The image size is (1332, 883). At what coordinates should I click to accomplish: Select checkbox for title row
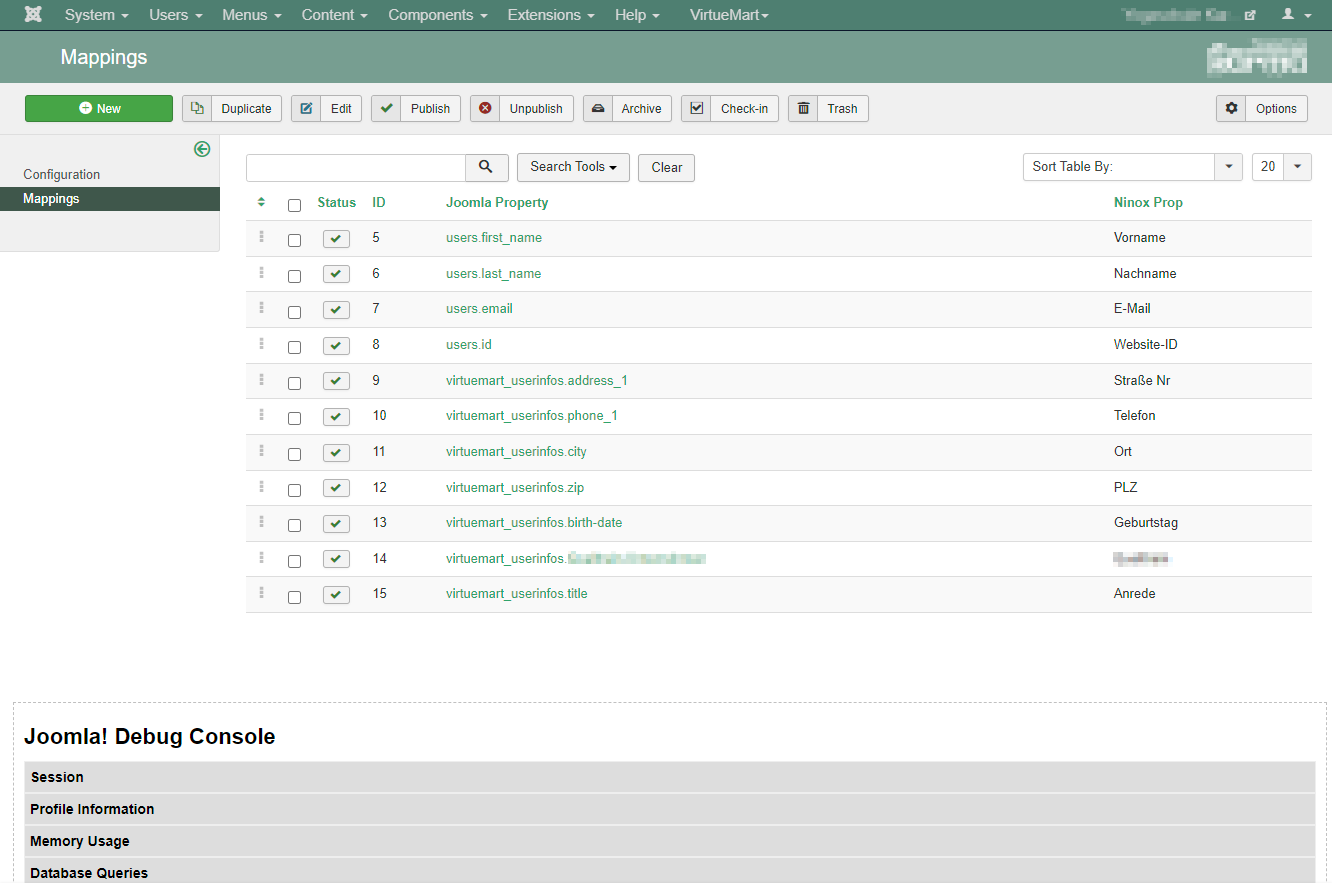click(294, 597)
